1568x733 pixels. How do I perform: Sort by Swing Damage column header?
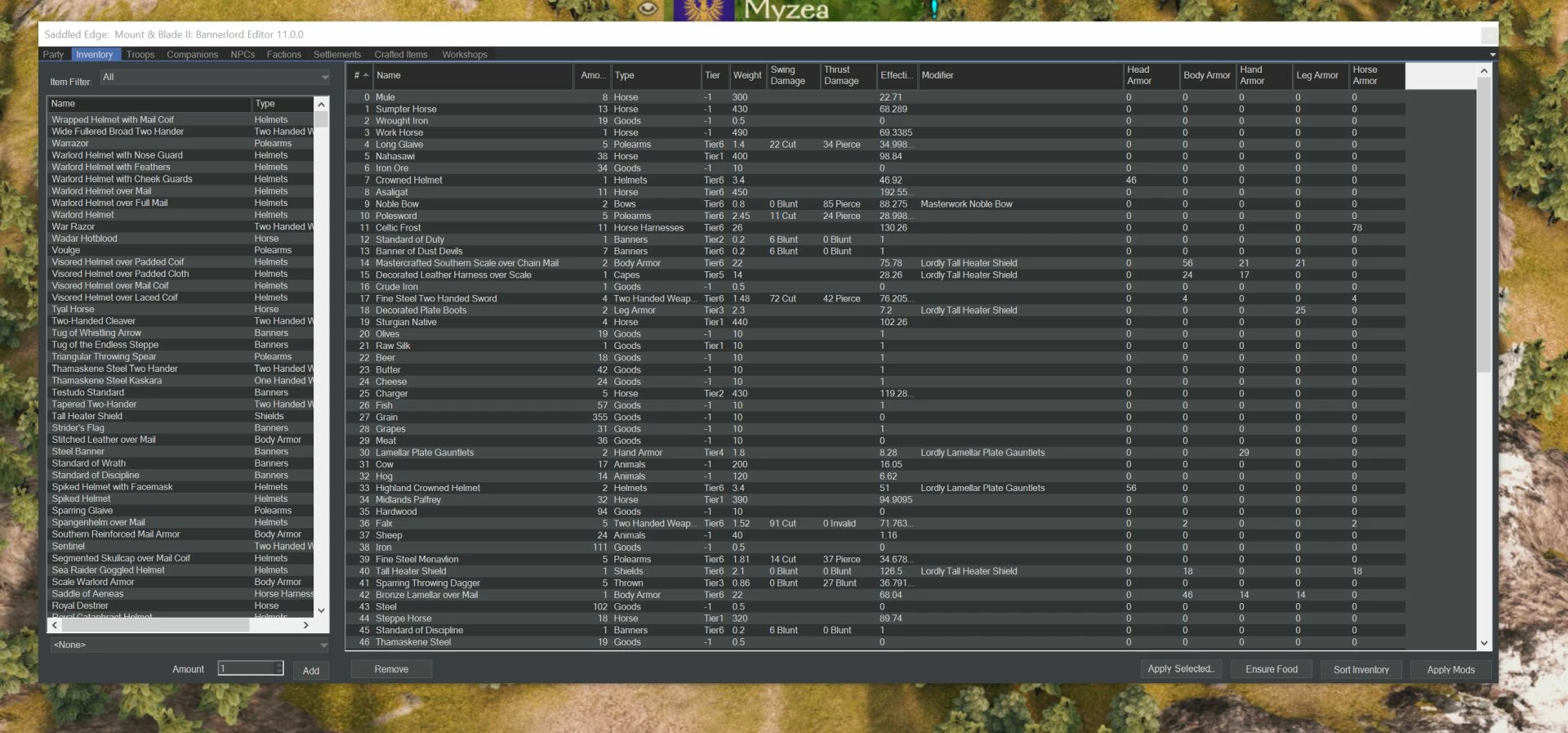coord(793,75)
